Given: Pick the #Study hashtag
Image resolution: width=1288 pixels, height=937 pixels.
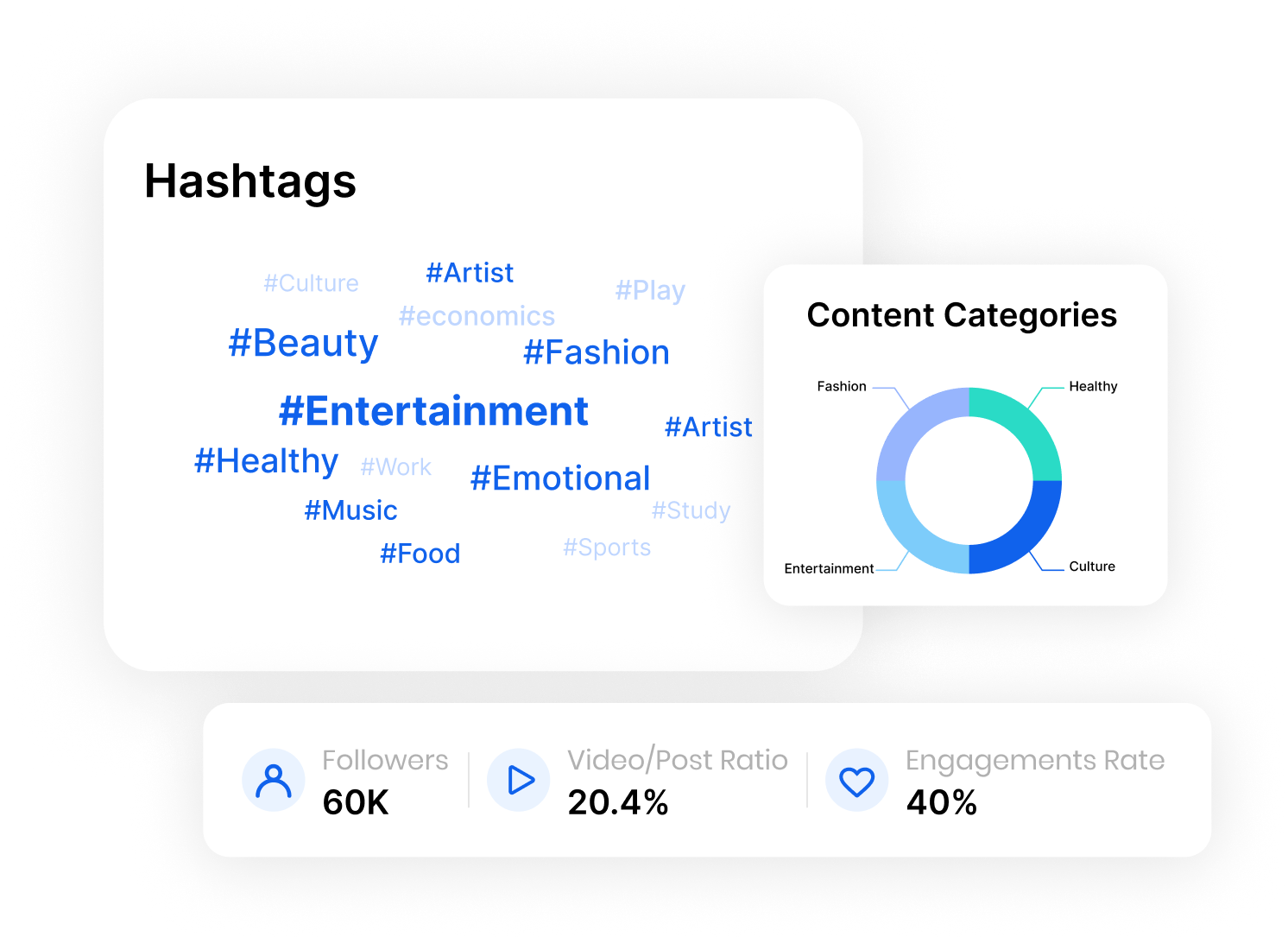Looking at the screenshot, I should (x=691, y=510).
